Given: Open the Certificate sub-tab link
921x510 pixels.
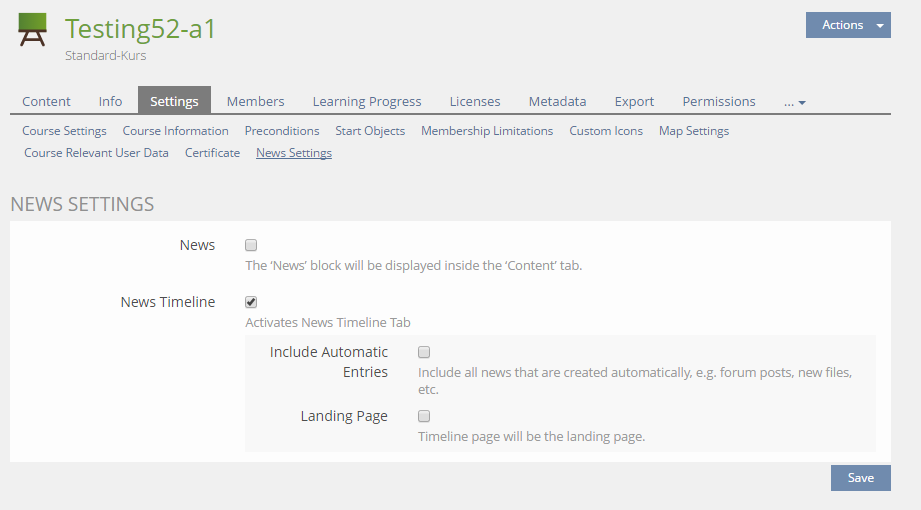Looking at the screenshot, I should click(x=212, y=153).
